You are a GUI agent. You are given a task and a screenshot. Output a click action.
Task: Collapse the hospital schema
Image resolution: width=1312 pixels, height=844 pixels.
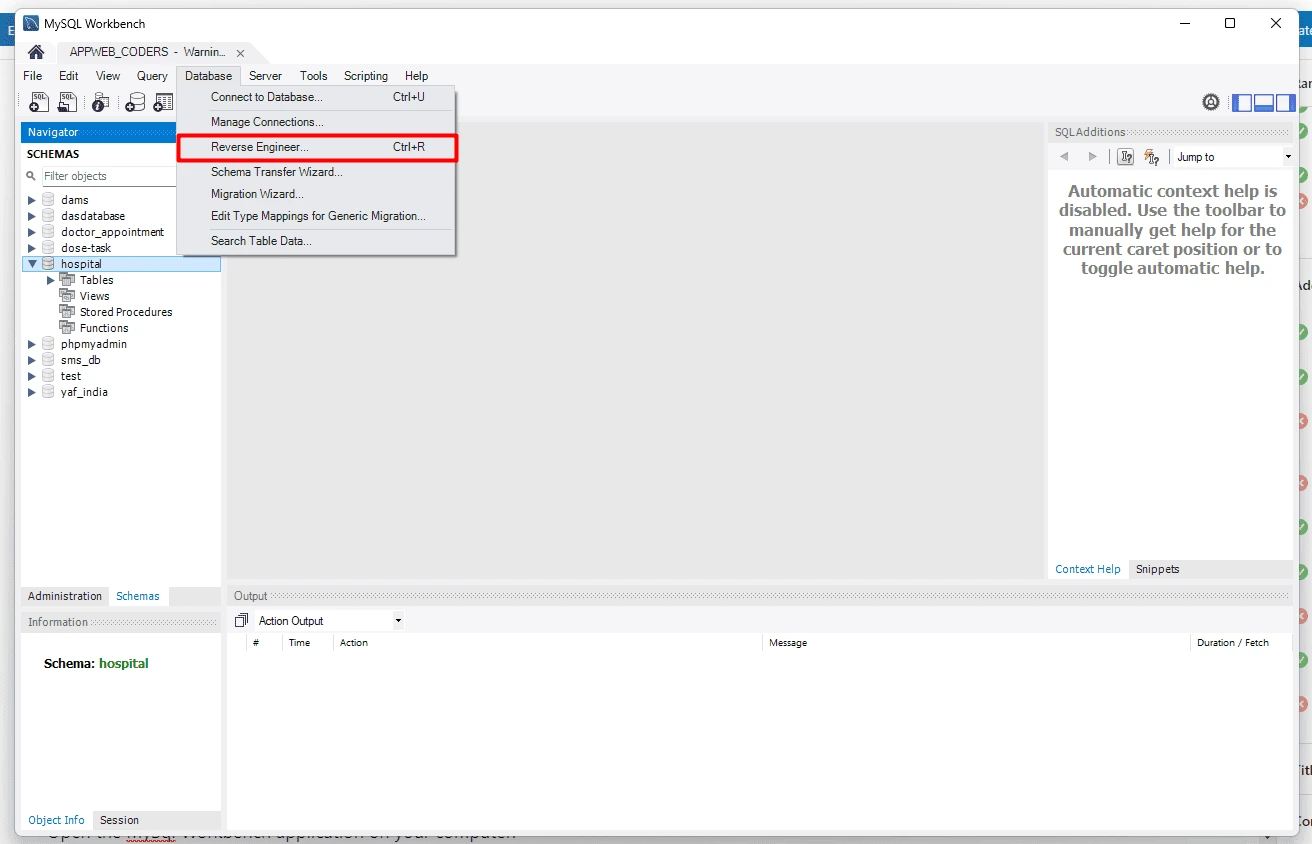32,264
